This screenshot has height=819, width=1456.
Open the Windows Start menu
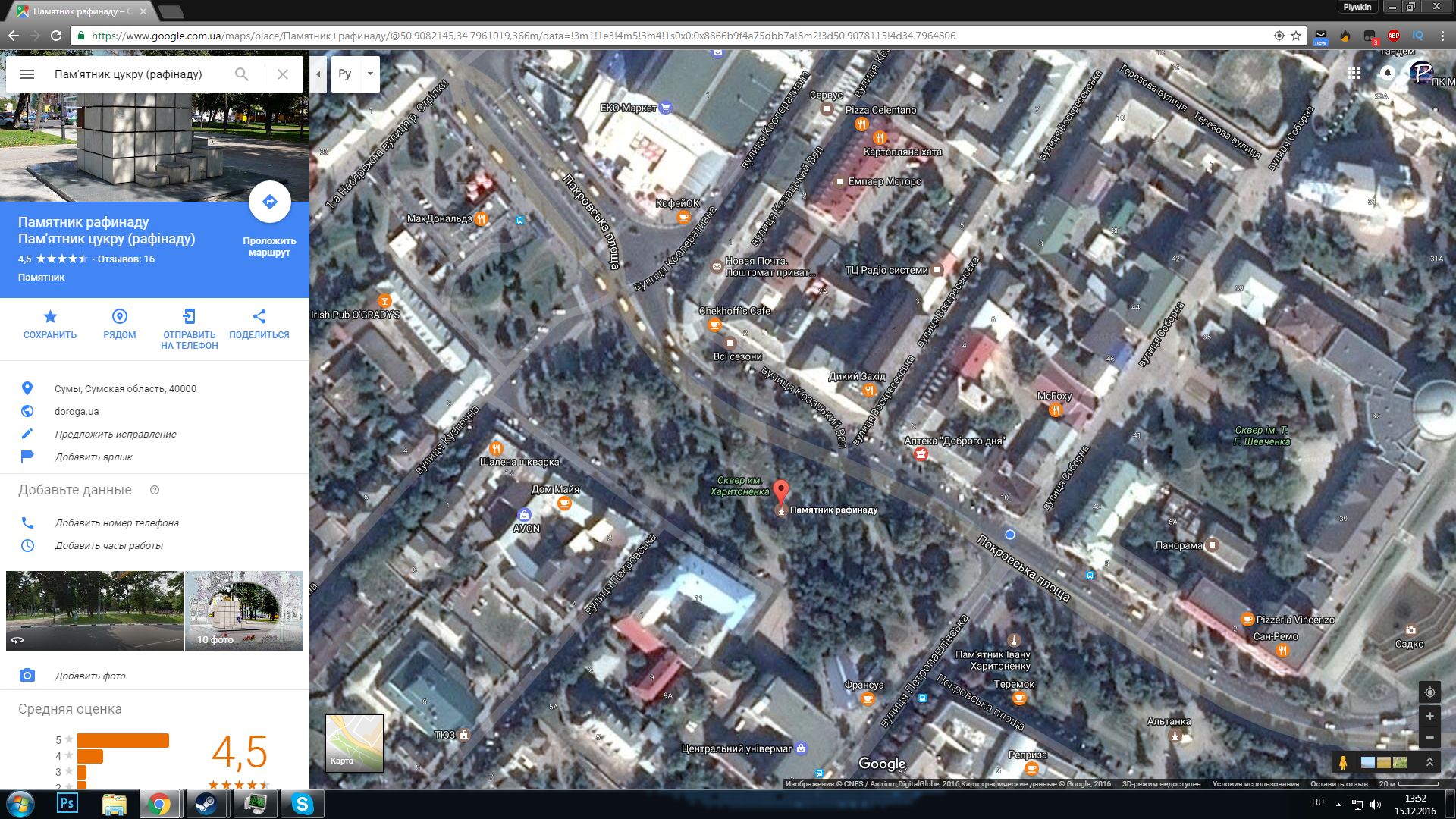[x=20, y=804]
